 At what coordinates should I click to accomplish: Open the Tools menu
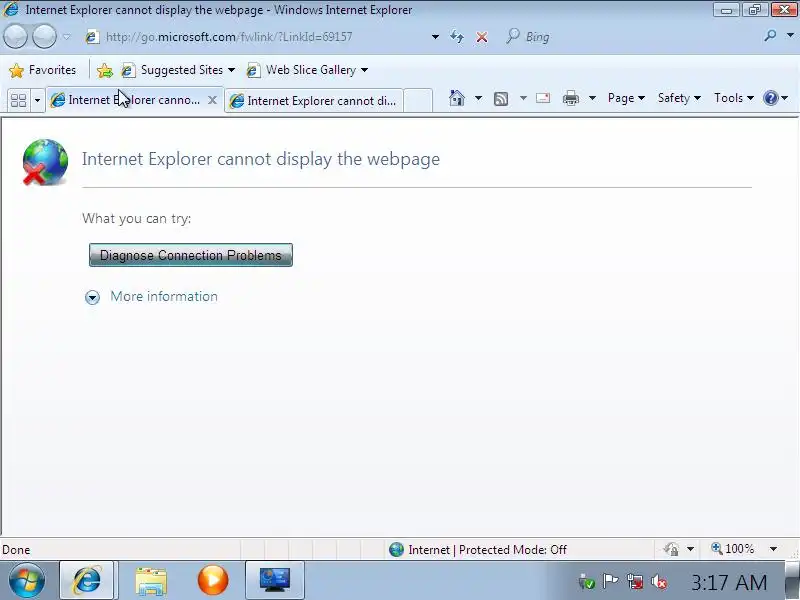[x=733, y=98]
